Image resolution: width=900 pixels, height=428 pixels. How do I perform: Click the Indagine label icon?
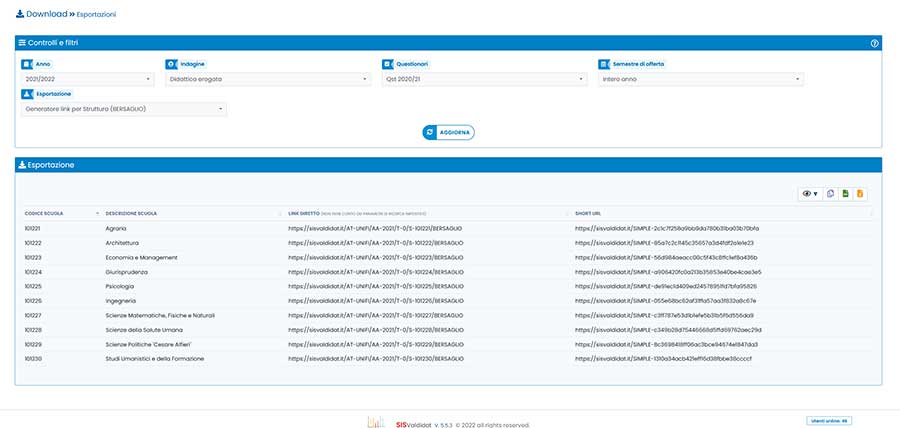click(171, 63)
